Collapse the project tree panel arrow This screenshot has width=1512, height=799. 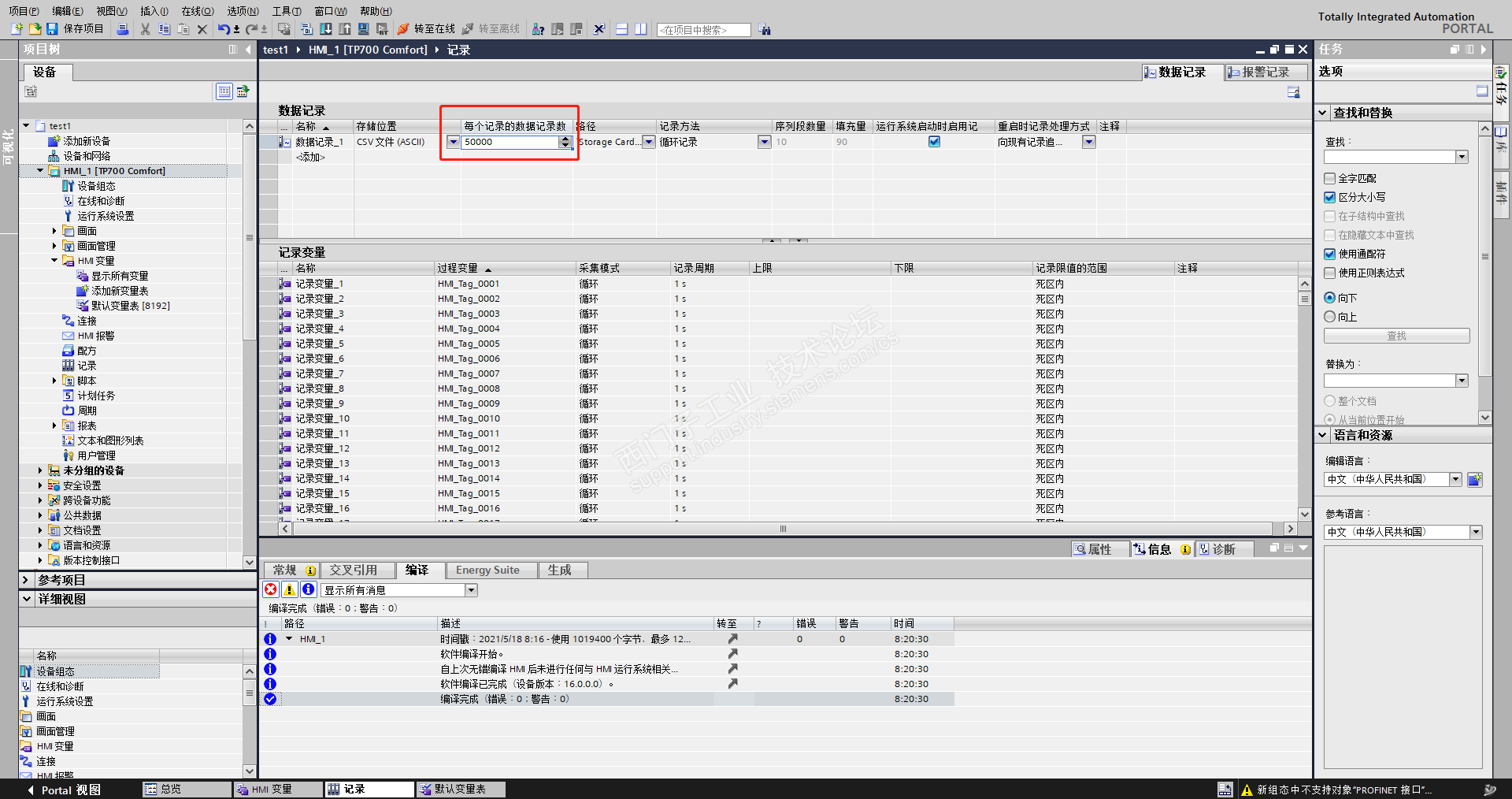pos(248,50)
